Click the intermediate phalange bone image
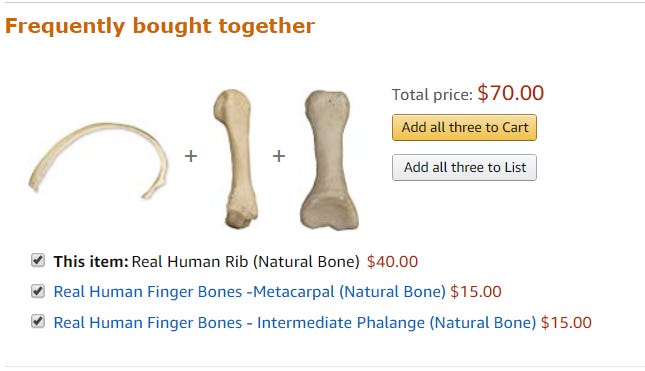The height and width of the screenshot is (371, 645). pyautogui.click(x=329, y=160)
